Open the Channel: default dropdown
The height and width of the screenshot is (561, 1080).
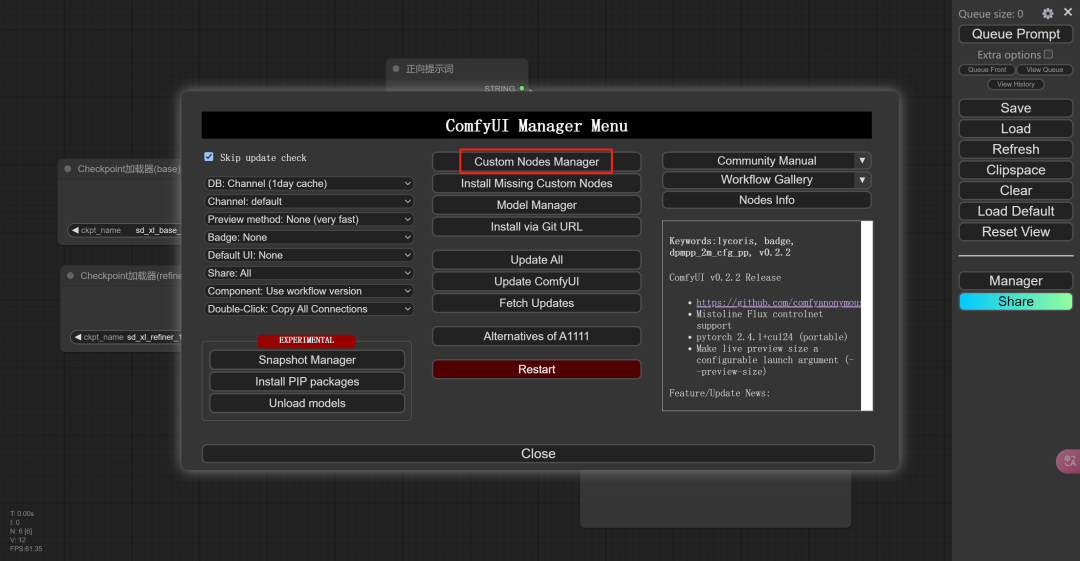[309, 201]
